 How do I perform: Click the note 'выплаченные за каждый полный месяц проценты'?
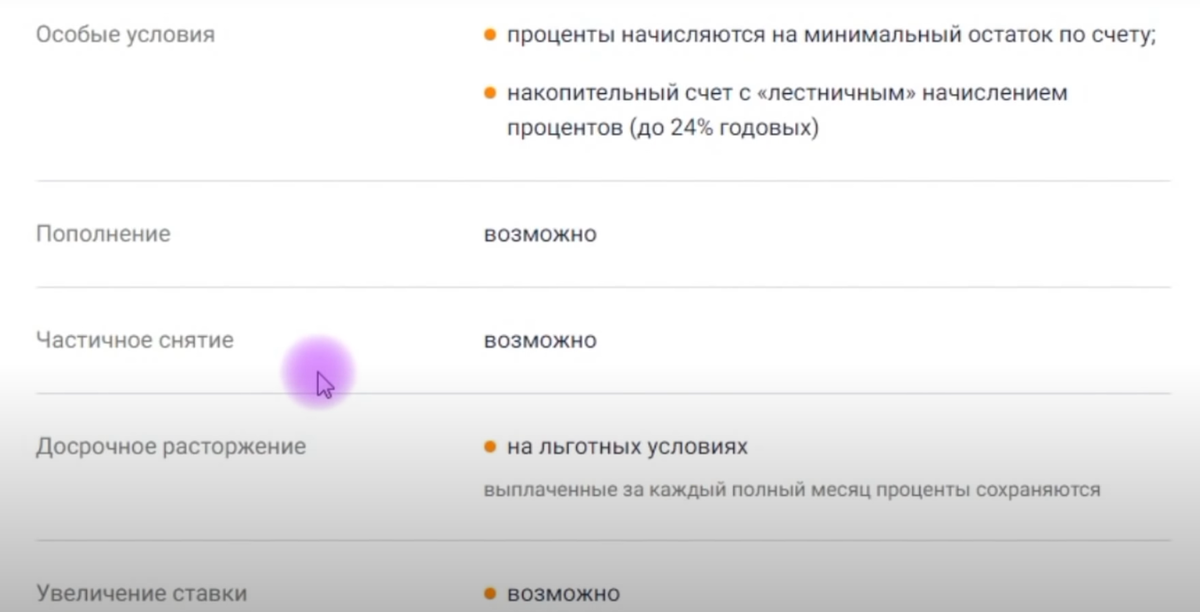(732, 490)
